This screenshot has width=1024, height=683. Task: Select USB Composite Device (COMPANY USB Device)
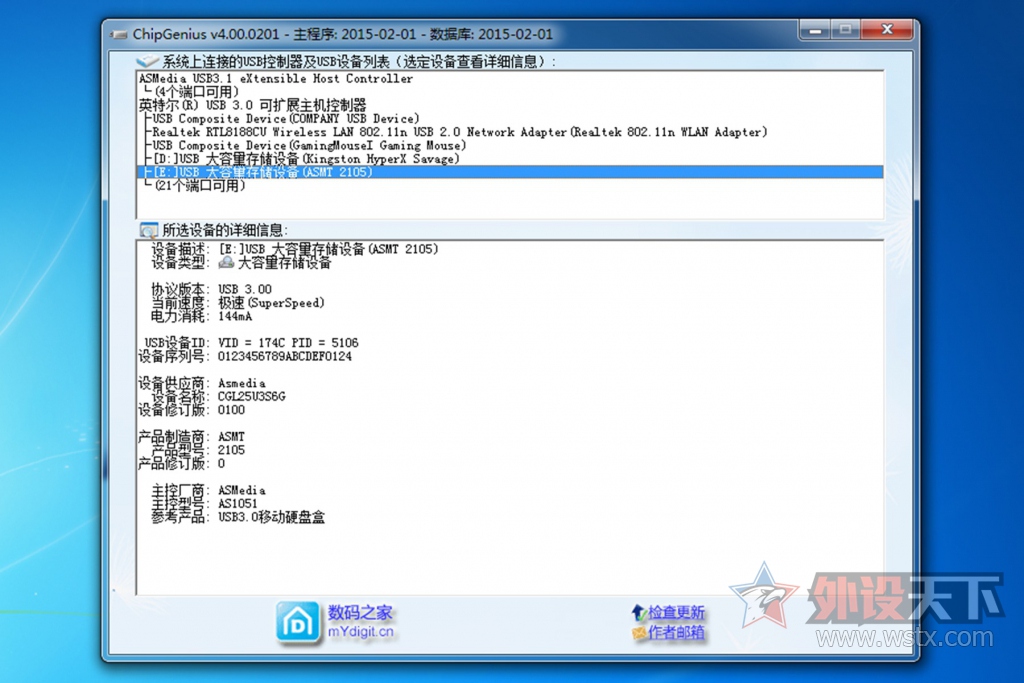click(x=285, y=119)
